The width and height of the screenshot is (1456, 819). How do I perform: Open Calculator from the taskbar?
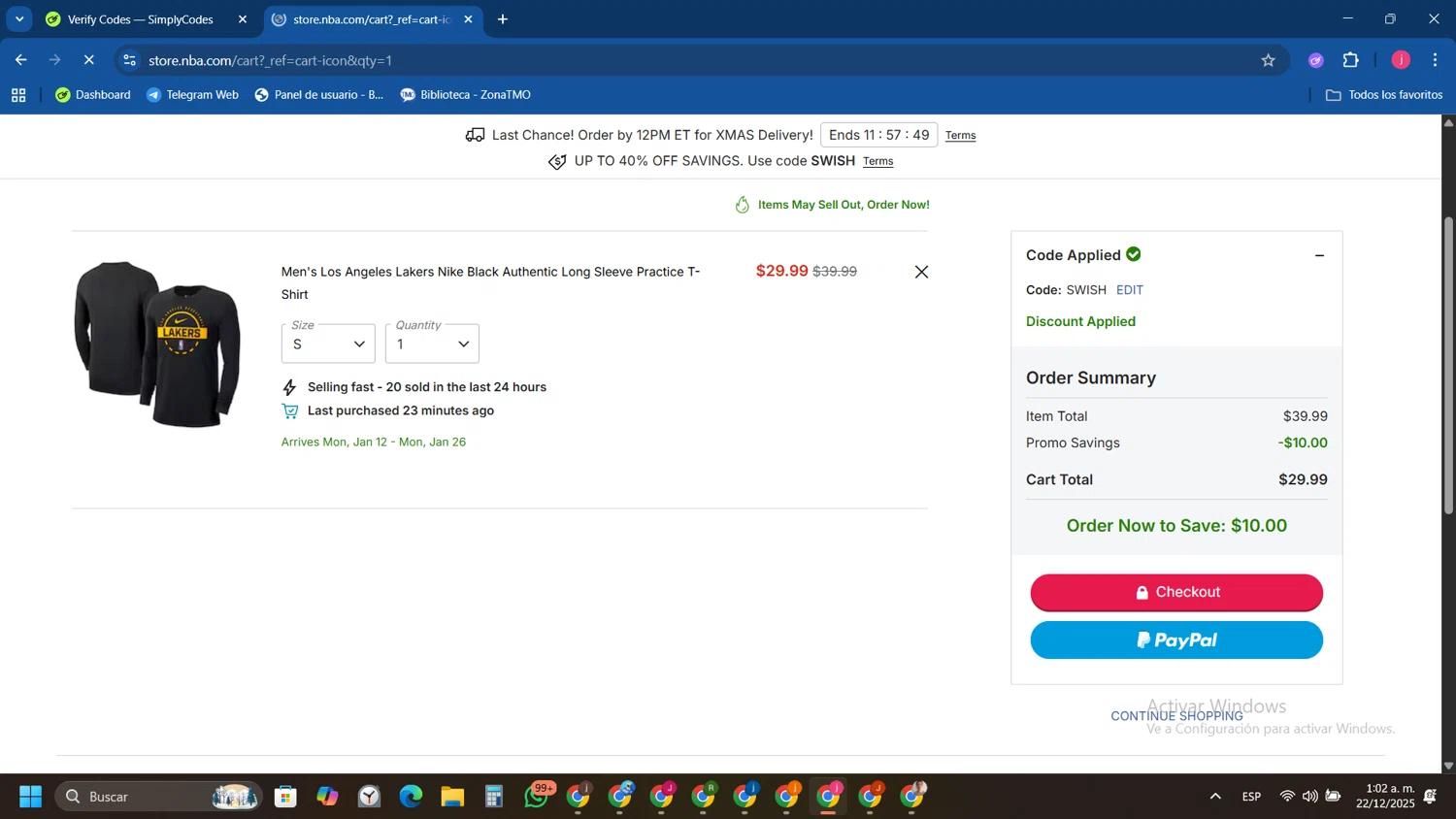[x=494, y=797]
